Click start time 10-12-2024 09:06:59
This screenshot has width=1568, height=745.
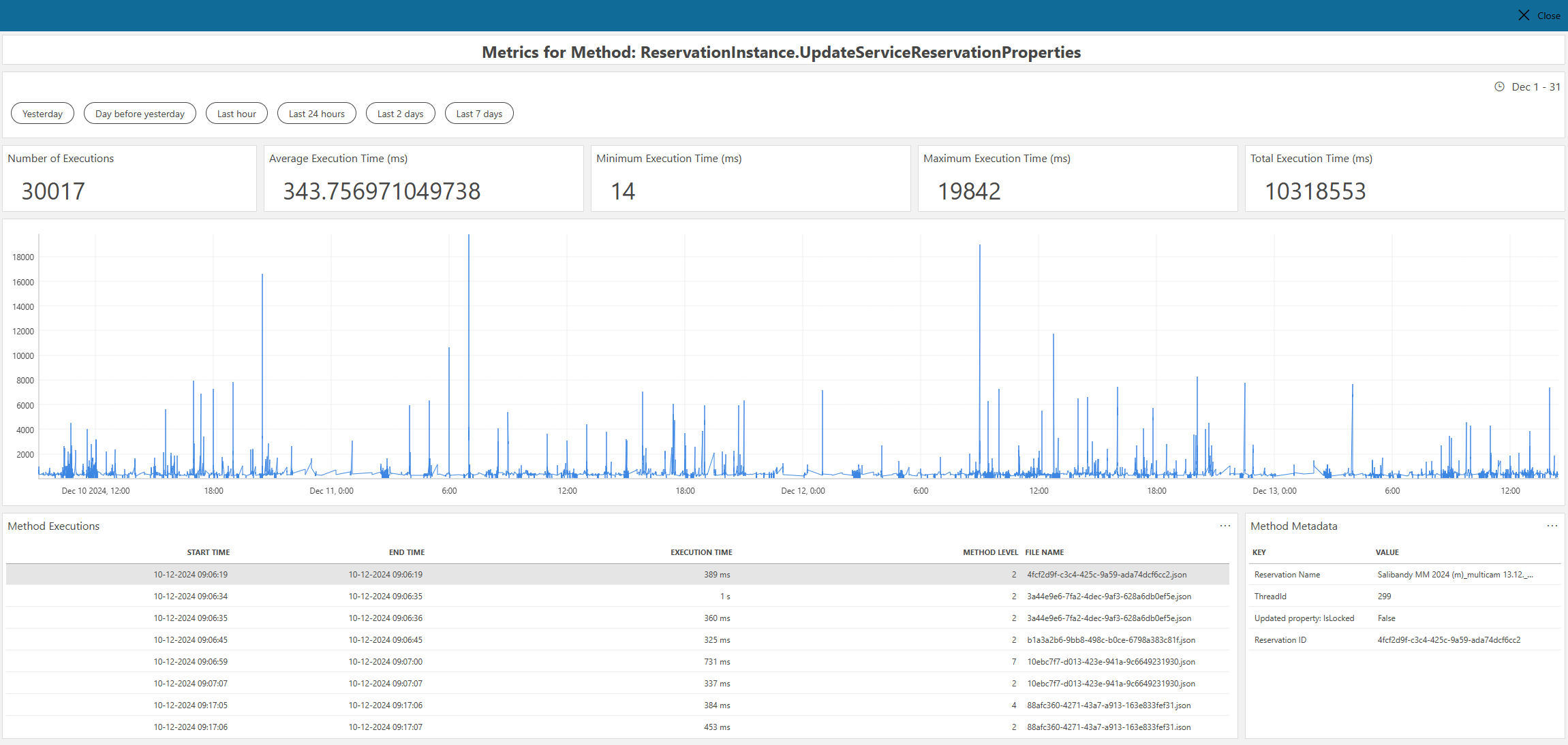coord(190,661)
